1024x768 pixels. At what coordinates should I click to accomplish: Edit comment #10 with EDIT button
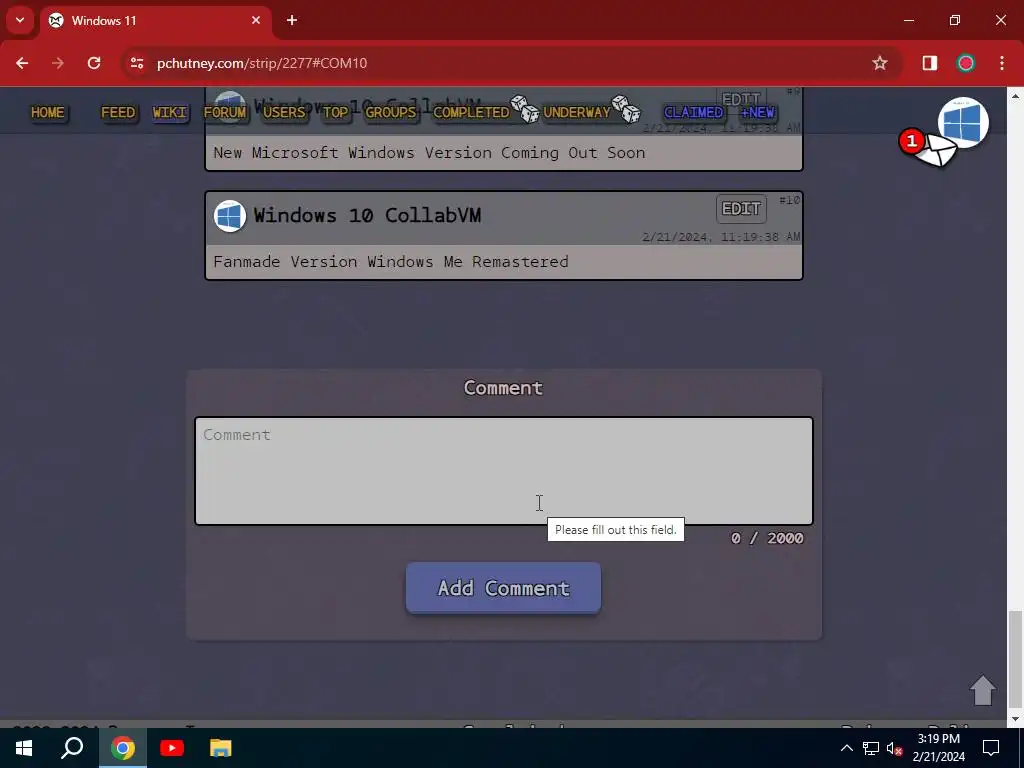(x=741, y=209)
